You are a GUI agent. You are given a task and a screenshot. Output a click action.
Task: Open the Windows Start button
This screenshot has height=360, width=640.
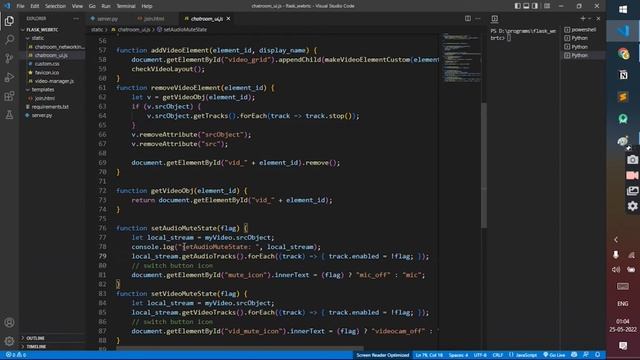click(623, 9)
